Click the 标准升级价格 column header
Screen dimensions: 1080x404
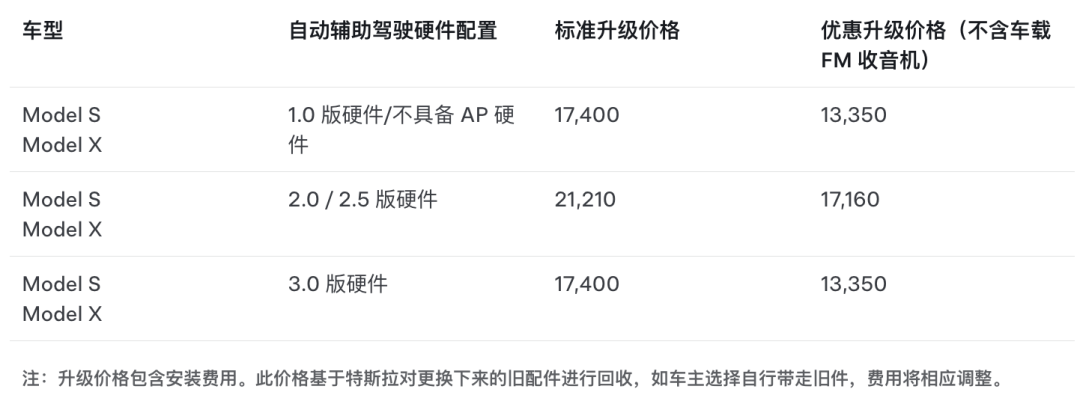click(x=617, y=31)
